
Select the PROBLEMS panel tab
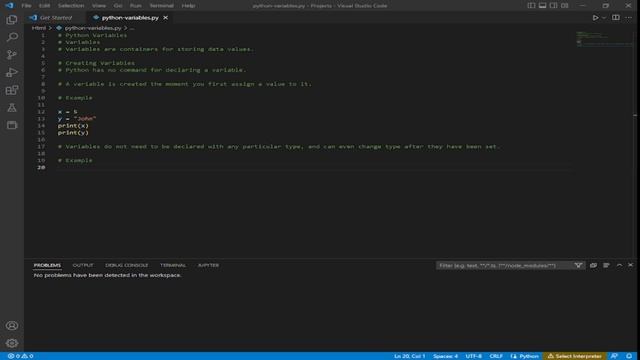coord(47,265)
